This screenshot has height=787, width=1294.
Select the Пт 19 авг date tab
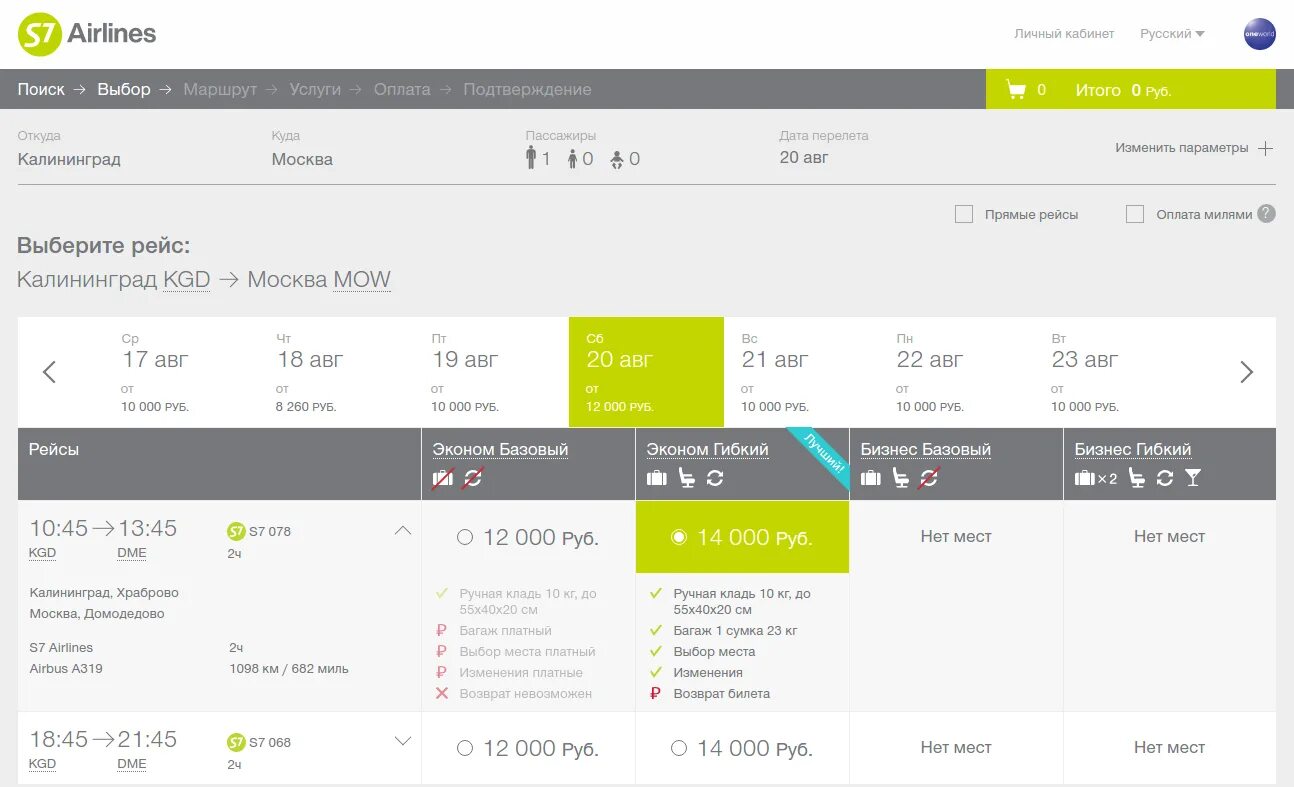(x=491, y=372)
